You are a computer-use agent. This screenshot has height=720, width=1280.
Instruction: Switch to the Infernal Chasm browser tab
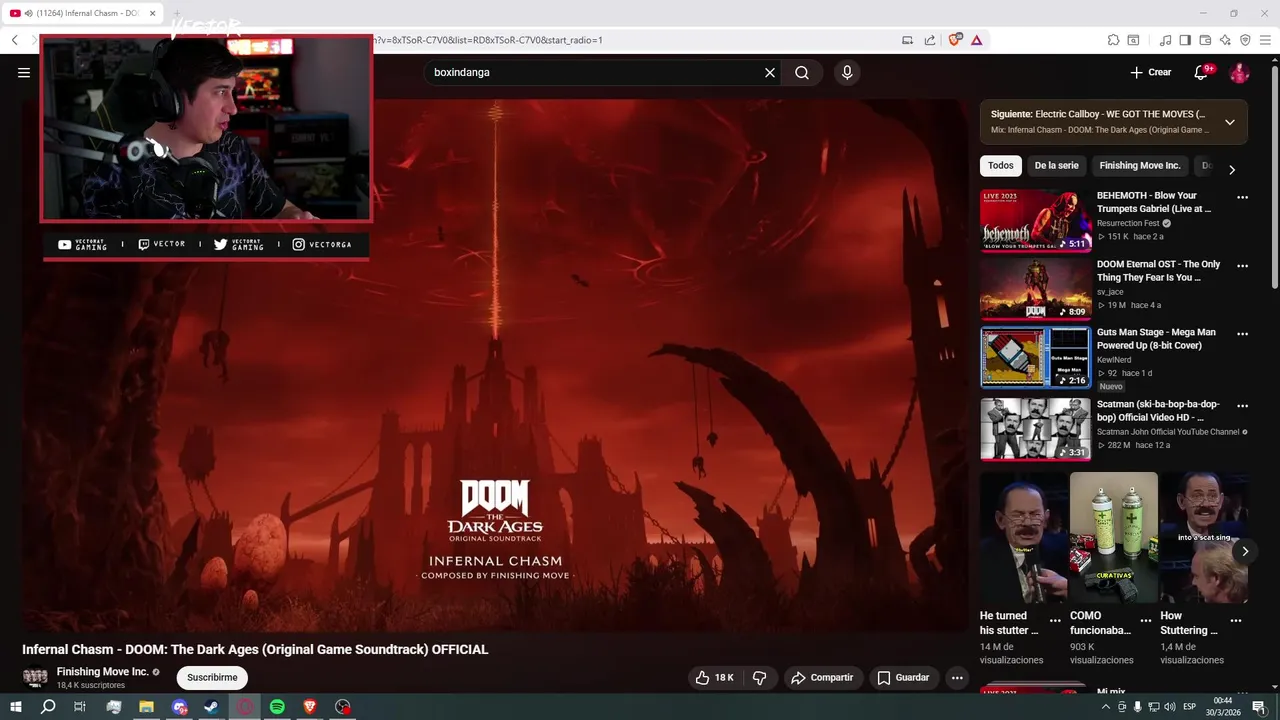coord(80,14)
